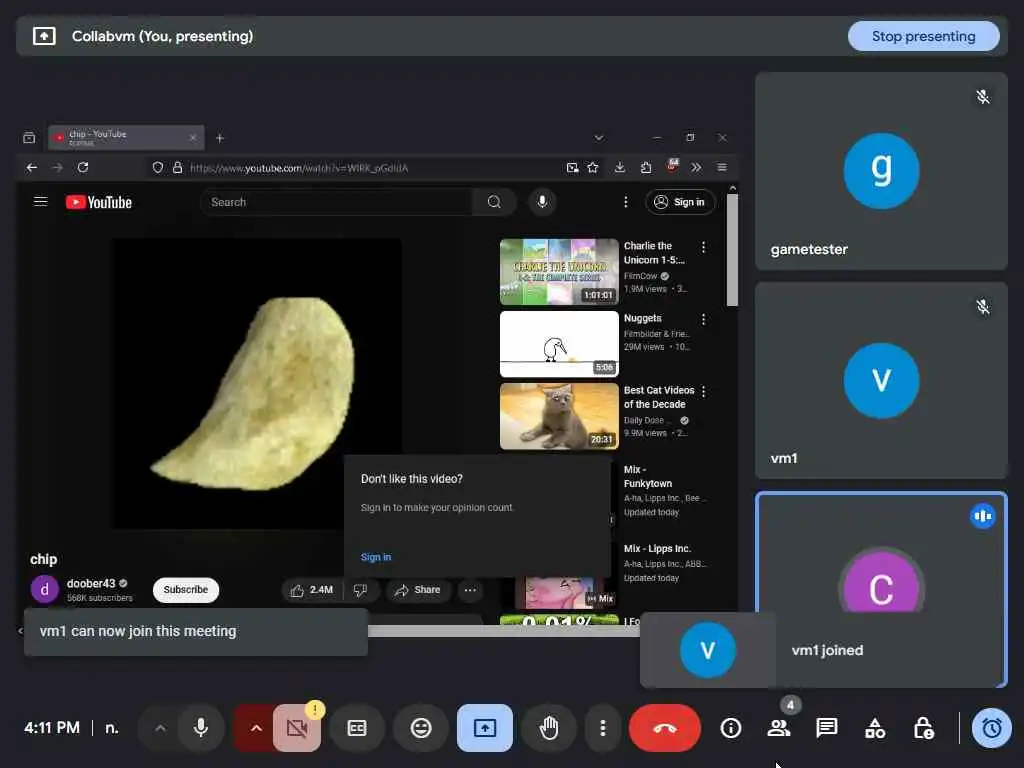Click the horizontal scrollbar under the page
This screenshot has height=768, width=1024.
point(503,631)
